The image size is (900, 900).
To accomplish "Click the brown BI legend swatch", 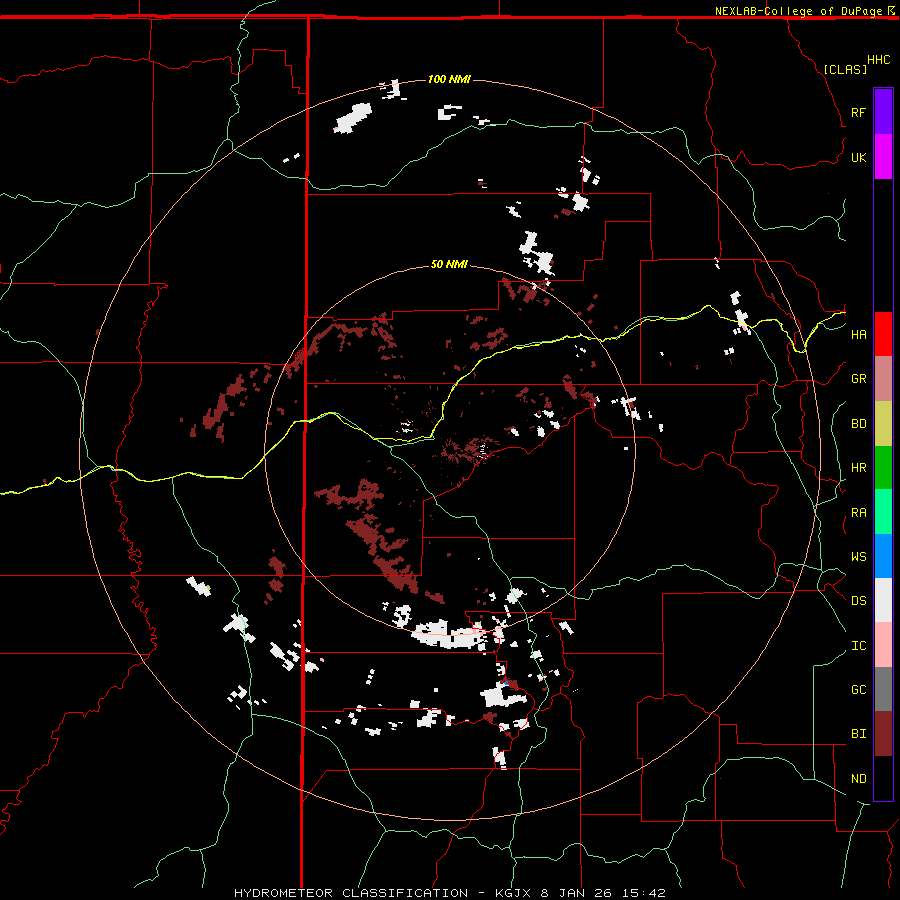I will click(x=883, y=734).
